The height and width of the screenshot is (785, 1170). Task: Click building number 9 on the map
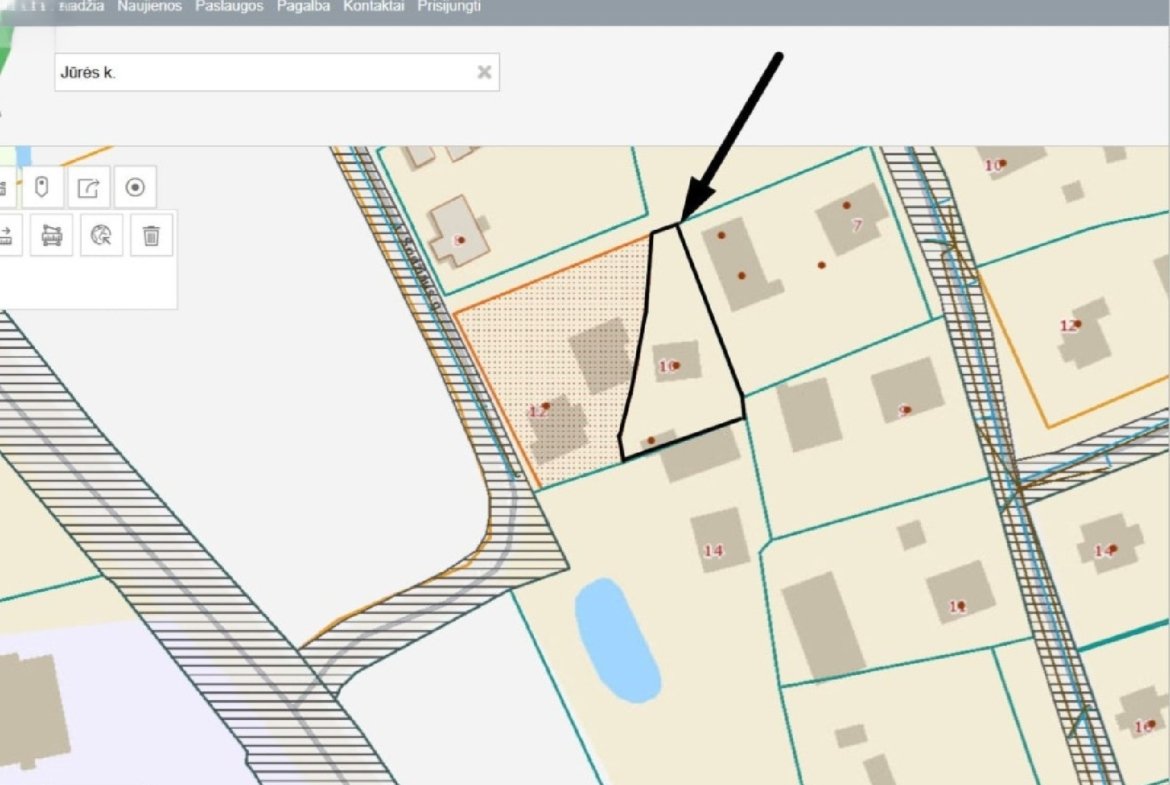click(906, 392)
